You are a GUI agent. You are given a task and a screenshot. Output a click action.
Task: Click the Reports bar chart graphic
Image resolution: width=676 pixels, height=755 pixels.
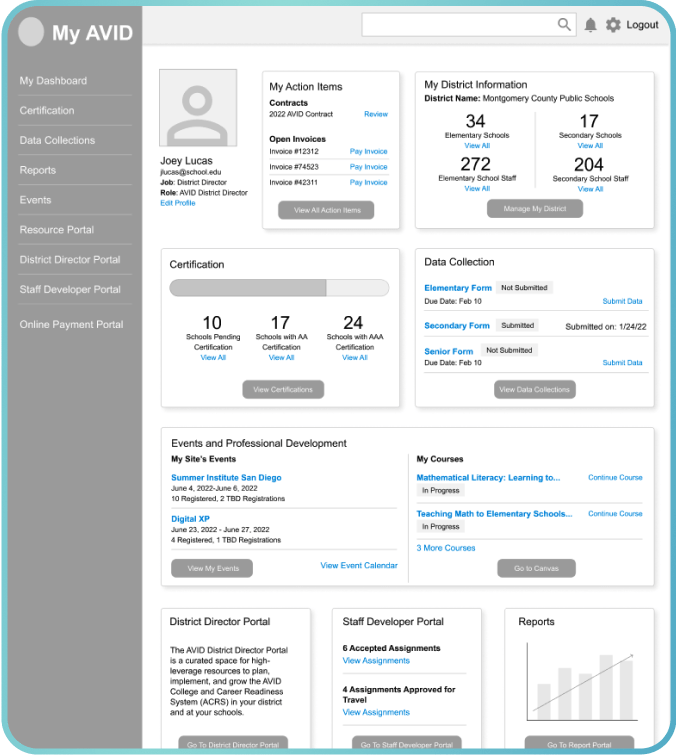pos(582,682)
